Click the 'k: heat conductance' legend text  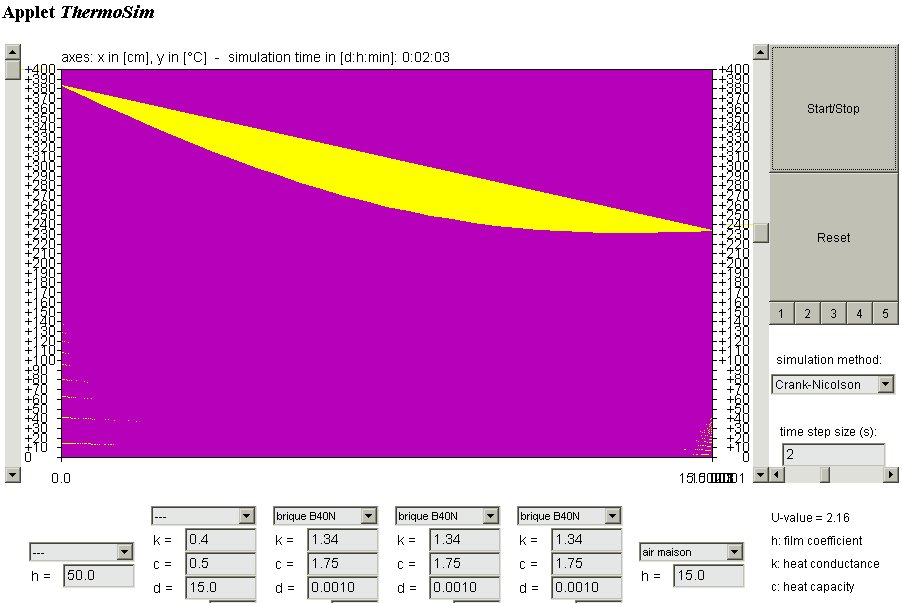(825, 564)
